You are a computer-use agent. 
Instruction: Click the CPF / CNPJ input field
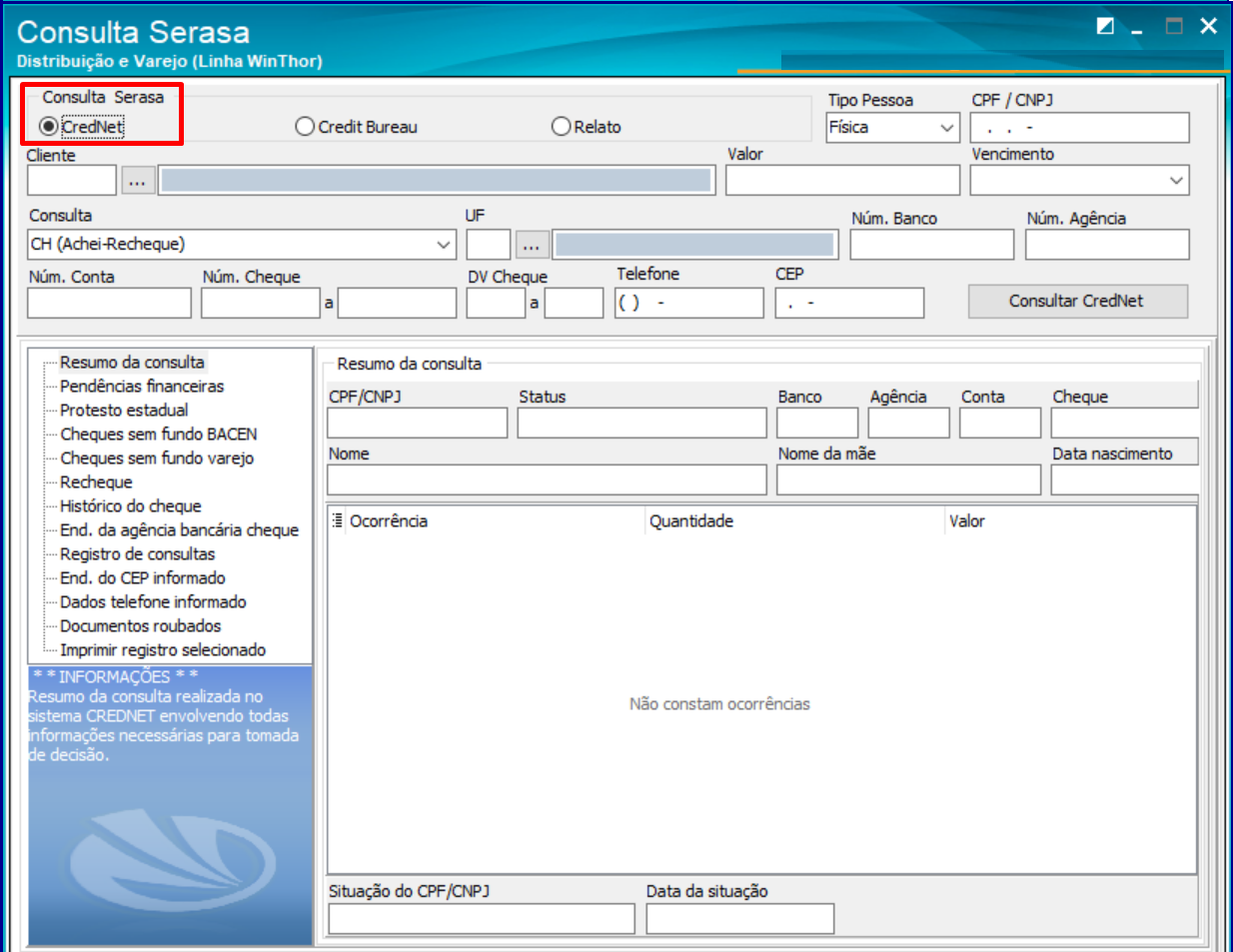1079,128
